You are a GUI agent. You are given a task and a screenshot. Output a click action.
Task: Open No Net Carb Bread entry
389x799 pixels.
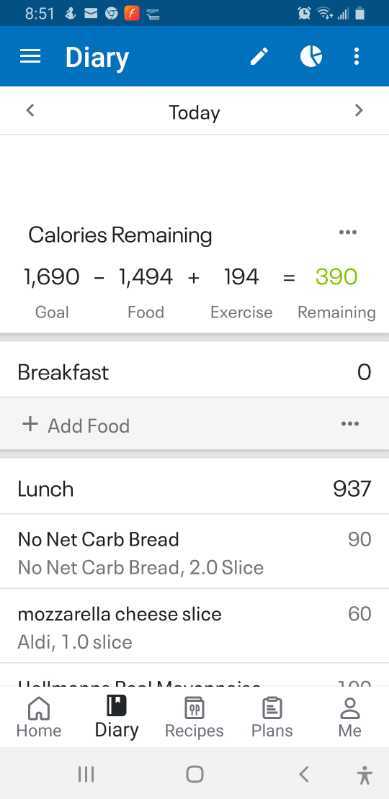(194, 552)
